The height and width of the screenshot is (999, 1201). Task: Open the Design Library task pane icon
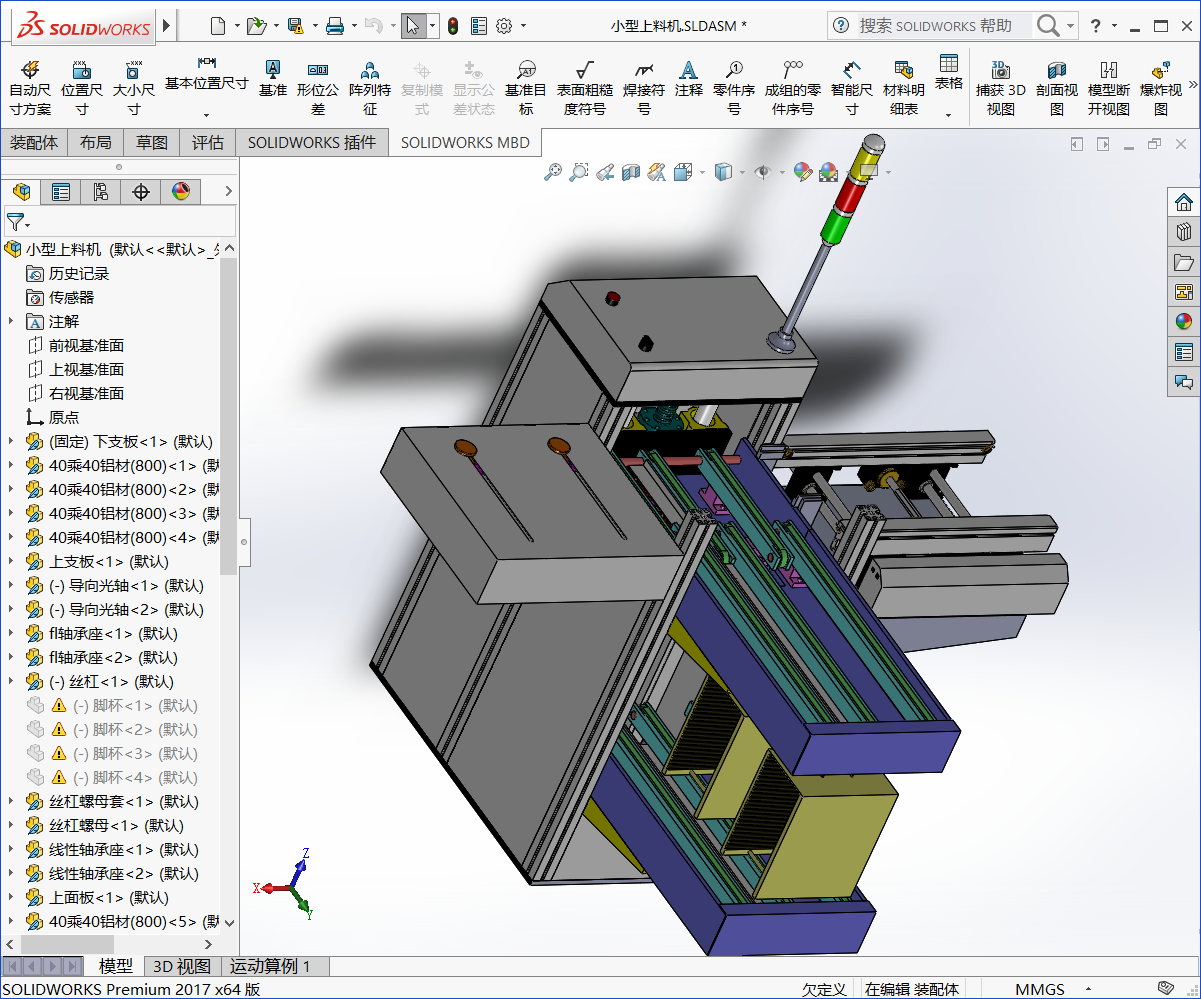[1184, 232]
